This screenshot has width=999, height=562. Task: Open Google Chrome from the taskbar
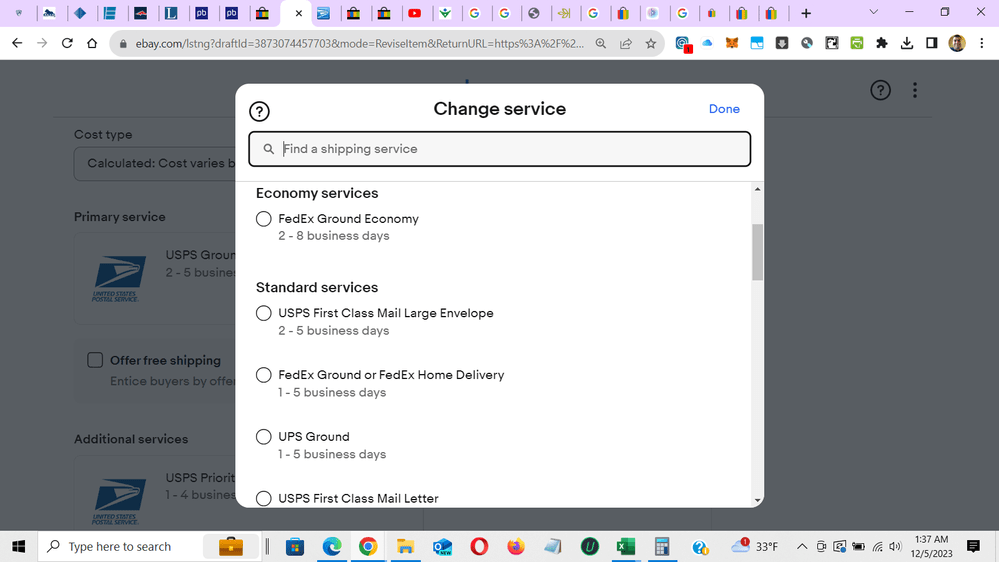click(368, 547)
